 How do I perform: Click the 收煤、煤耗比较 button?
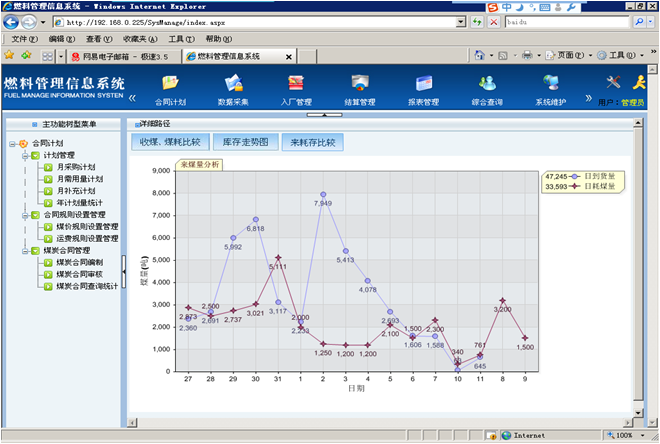coord(169,142)
